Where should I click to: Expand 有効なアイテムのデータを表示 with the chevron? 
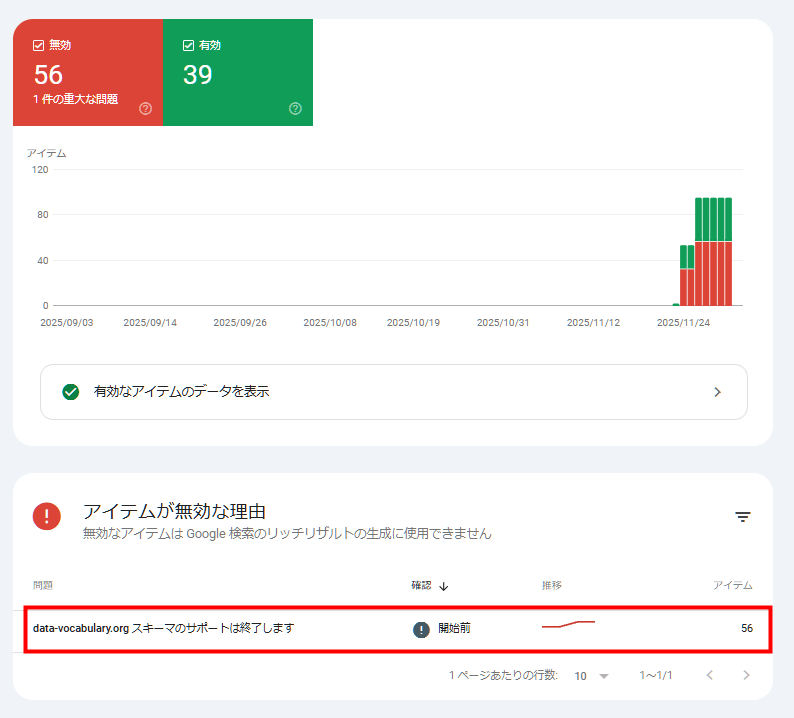[x=717, y=392]
